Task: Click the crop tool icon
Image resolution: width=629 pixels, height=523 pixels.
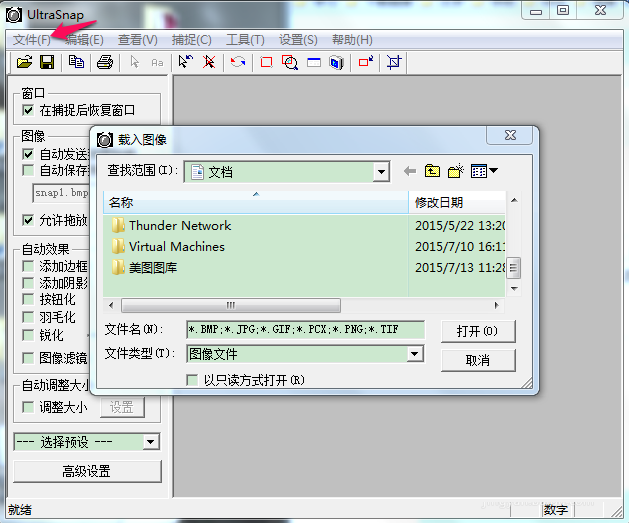Action: coord(394,62)
